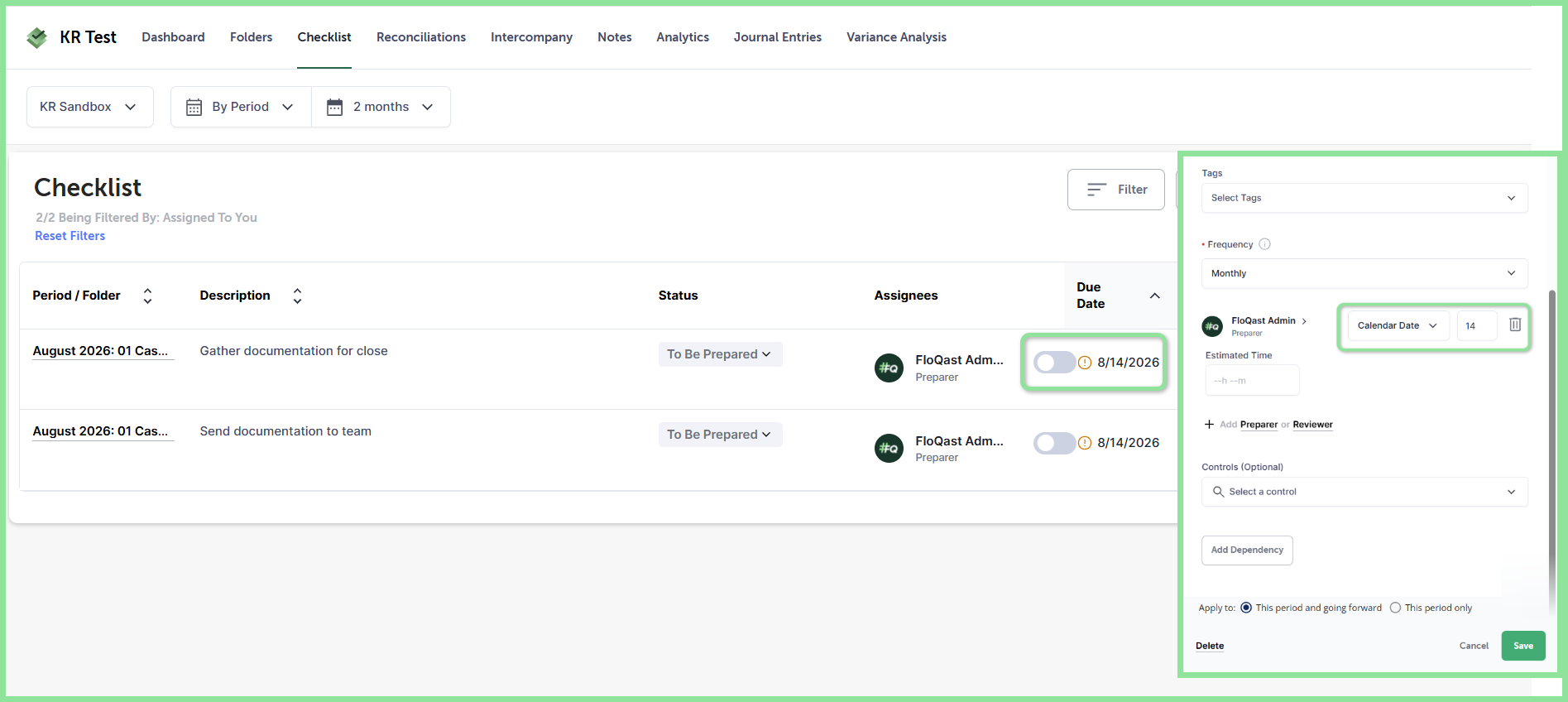Screen dimensions: 1568x702
Task: Open Folders tab
Action: pos(251,37)
